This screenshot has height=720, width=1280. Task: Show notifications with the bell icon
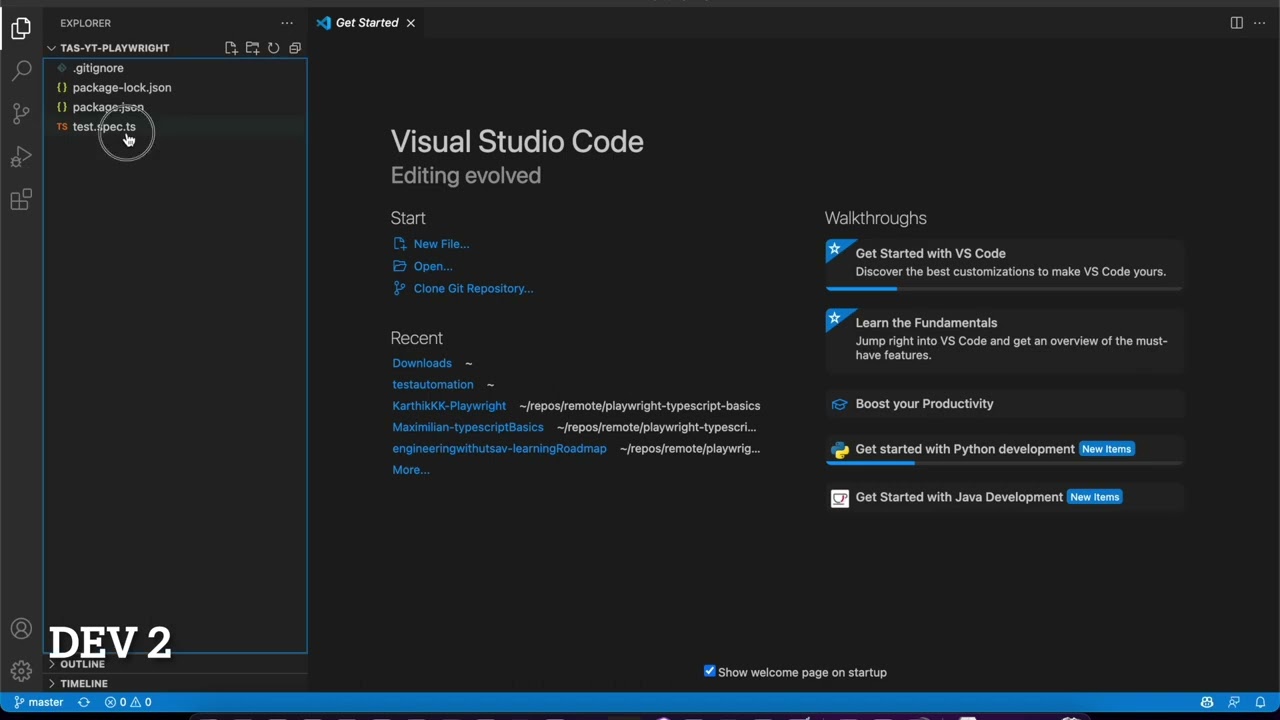click(x=1261, y=702)
